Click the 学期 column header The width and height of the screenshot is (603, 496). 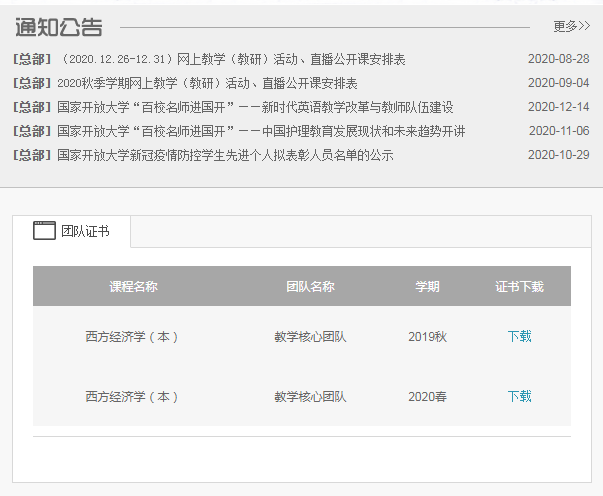point(427,287)
